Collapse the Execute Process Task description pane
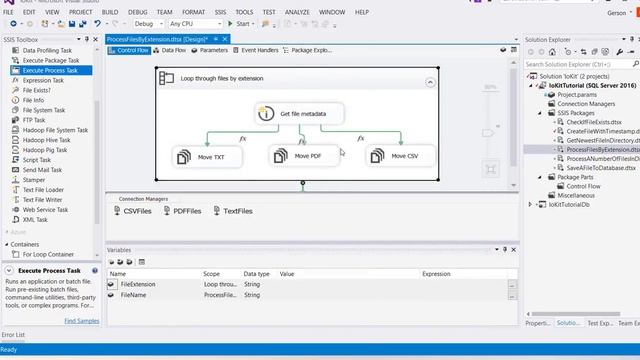The width and height of the screenshot is (640, 360). (x=9, y=271)
